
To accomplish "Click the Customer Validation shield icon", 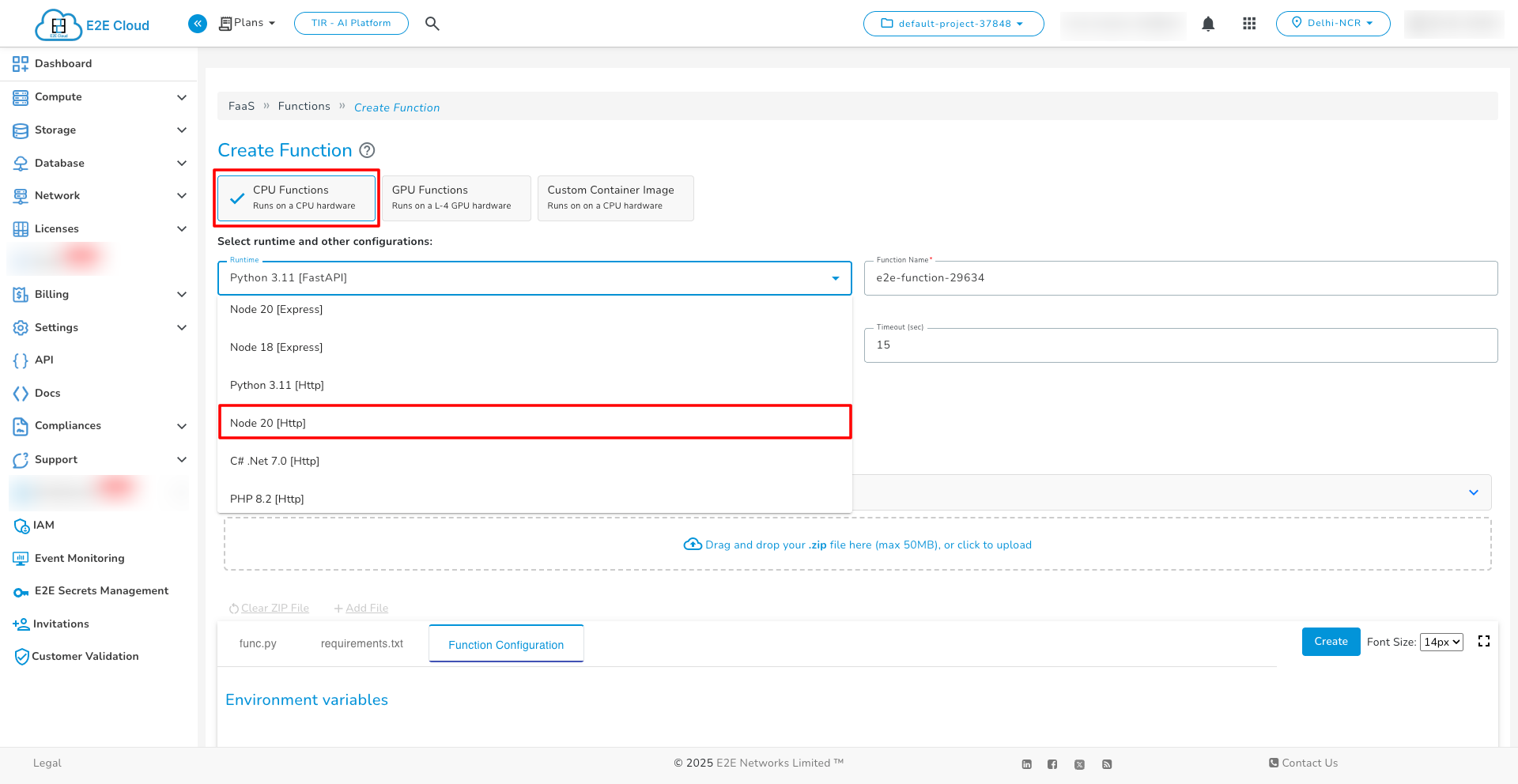I will [21, 657].
